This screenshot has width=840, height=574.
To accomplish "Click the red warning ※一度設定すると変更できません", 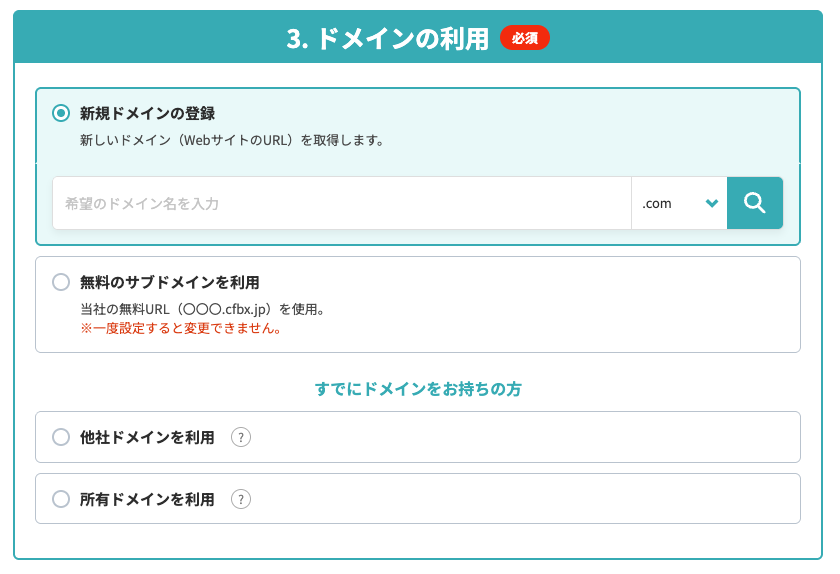I will pos(181,328).
